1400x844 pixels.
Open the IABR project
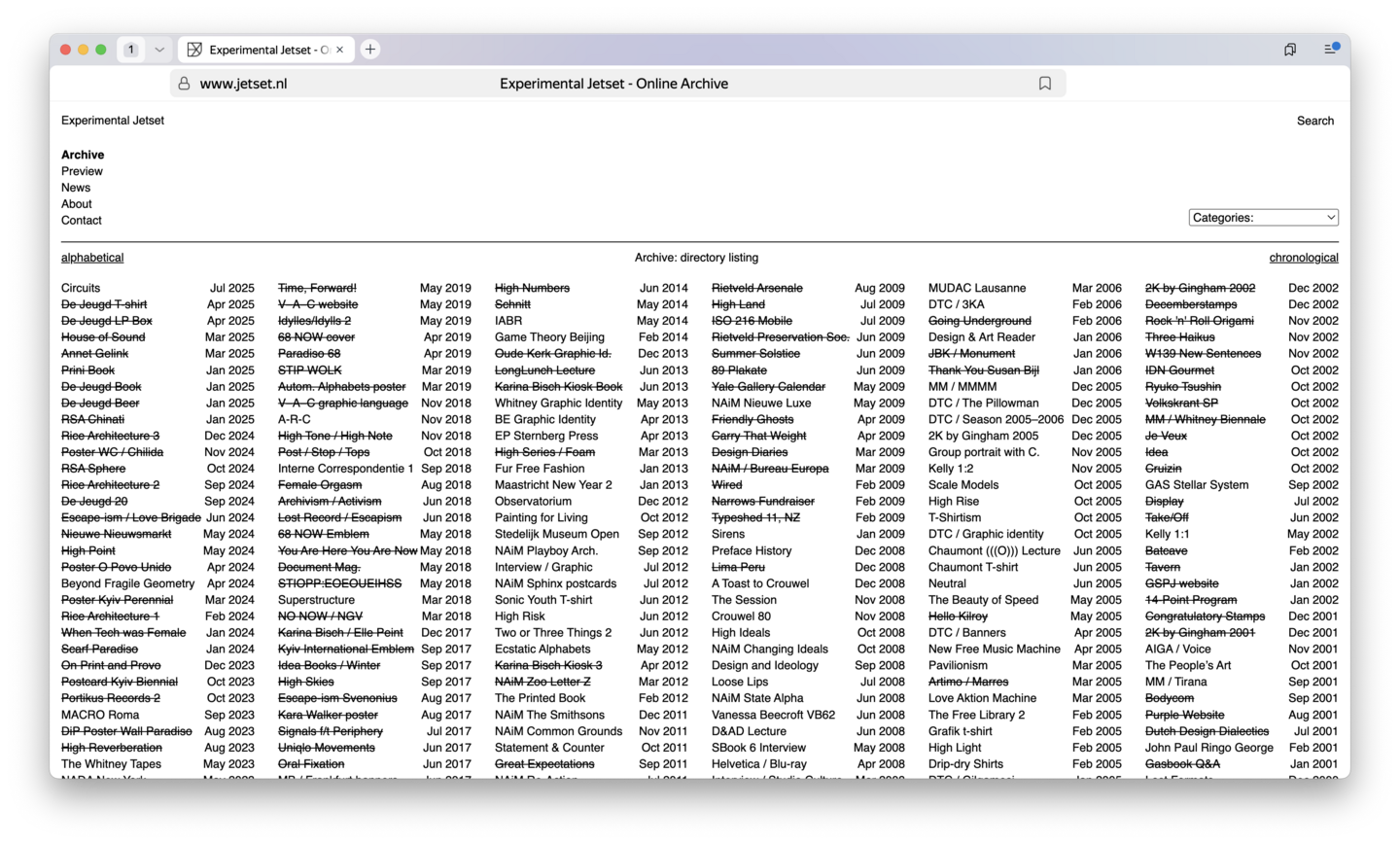click(x=508, y=321)
